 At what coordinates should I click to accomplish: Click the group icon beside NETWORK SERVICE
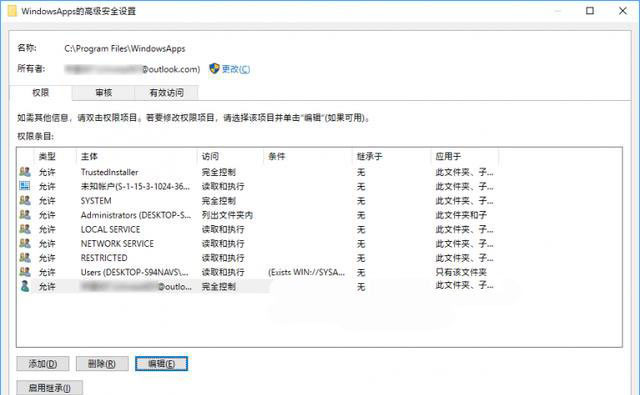click(25, 243)
